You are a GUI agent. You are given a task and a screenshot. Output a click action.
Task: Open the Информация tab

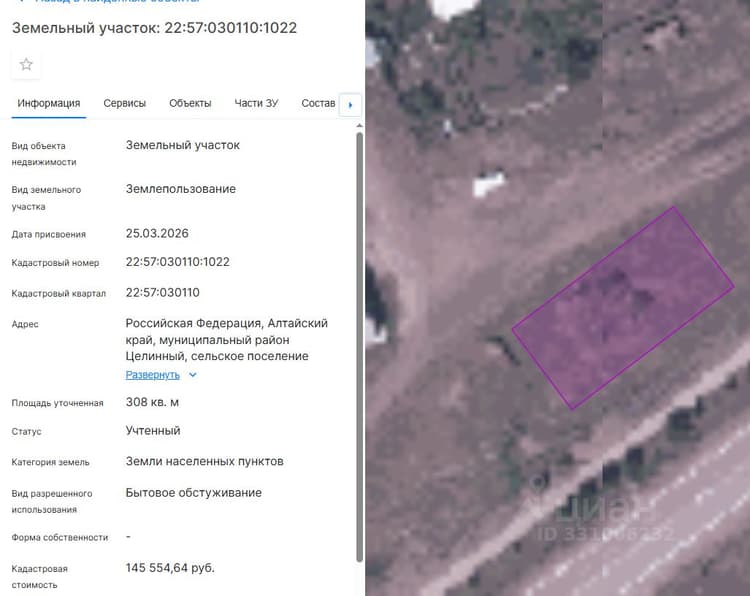click(x=49, y=103)
